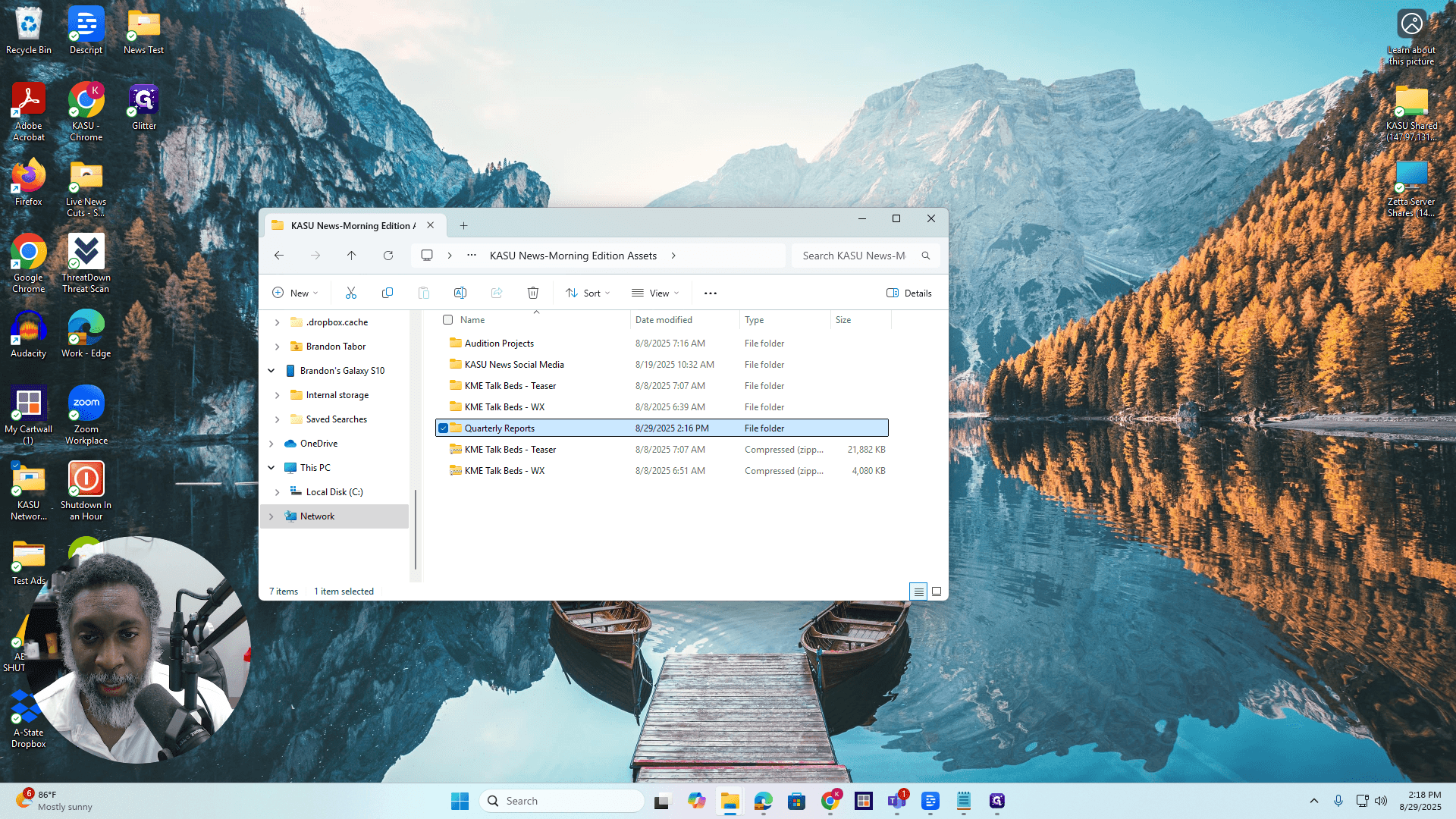Click the PC monitor icon in address bar

[x=427, y=256]
